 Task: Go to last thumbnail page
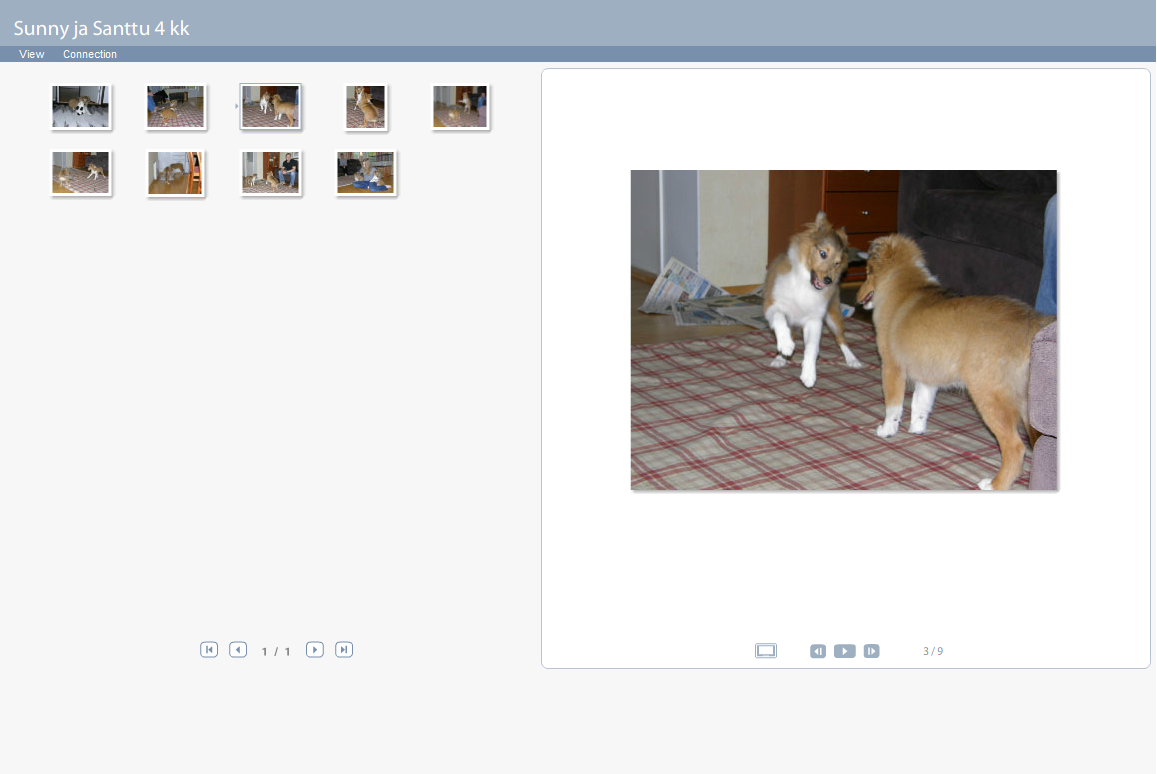point(344,649)
